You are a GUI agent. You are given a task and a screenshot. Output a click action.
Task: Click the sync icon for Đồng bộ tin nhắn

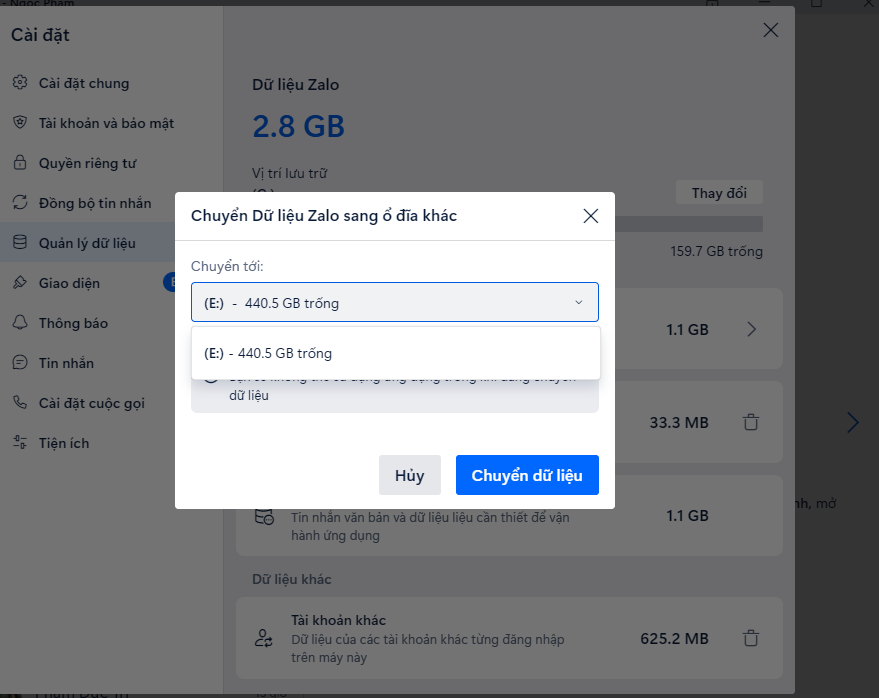[x=20, y=203]
